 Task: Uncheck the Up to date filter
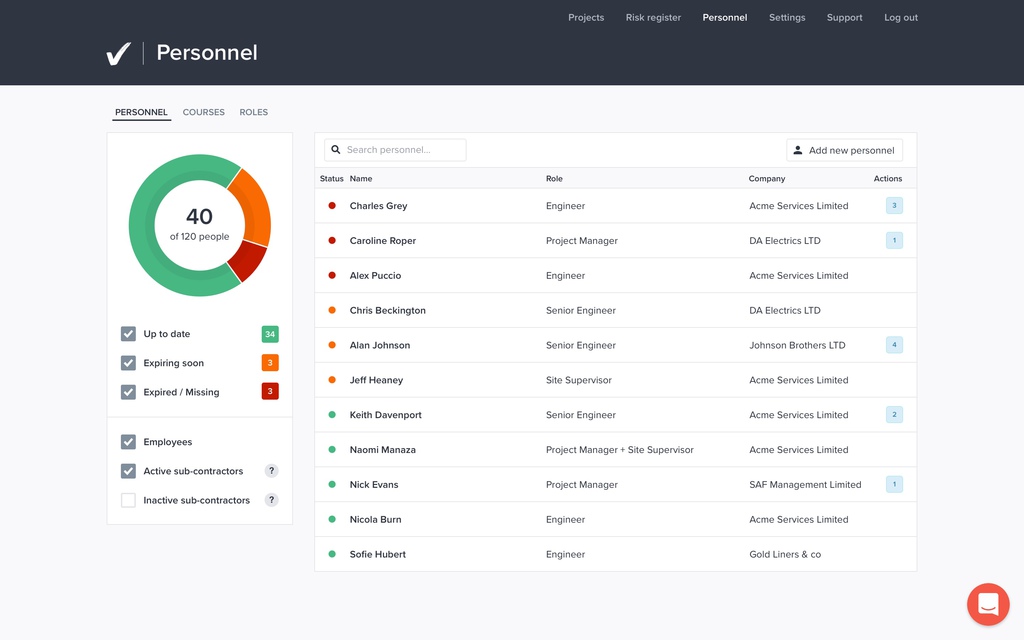128,333
